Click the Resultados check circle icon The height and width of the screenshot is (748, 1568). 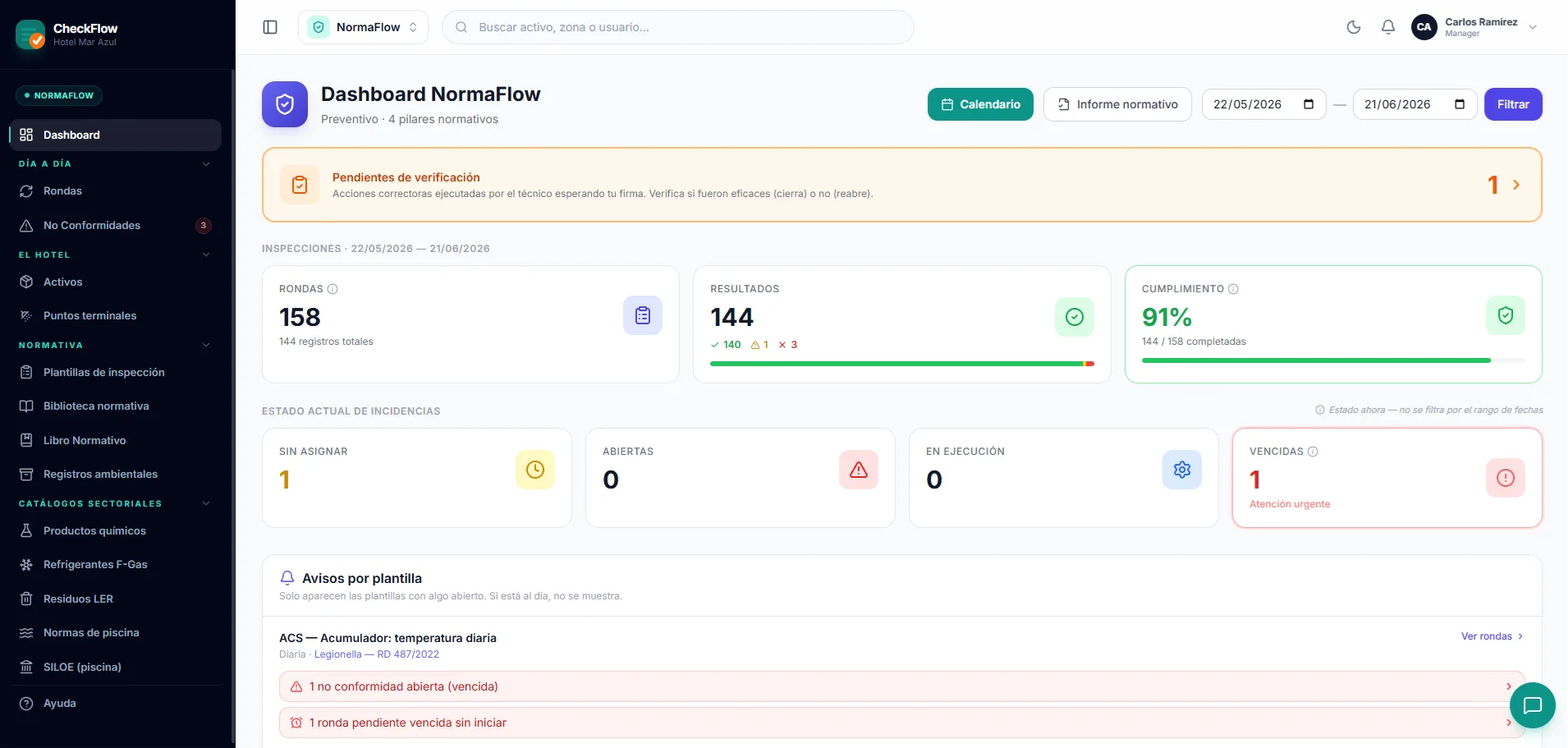pyautogui.click(x=1075, y=317)
